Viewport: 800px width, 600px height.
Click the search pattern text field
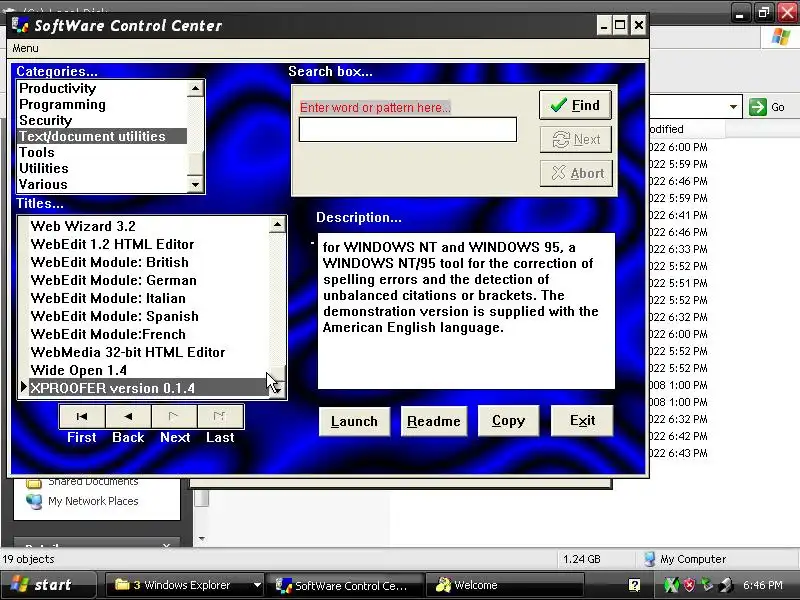point(408,130)
